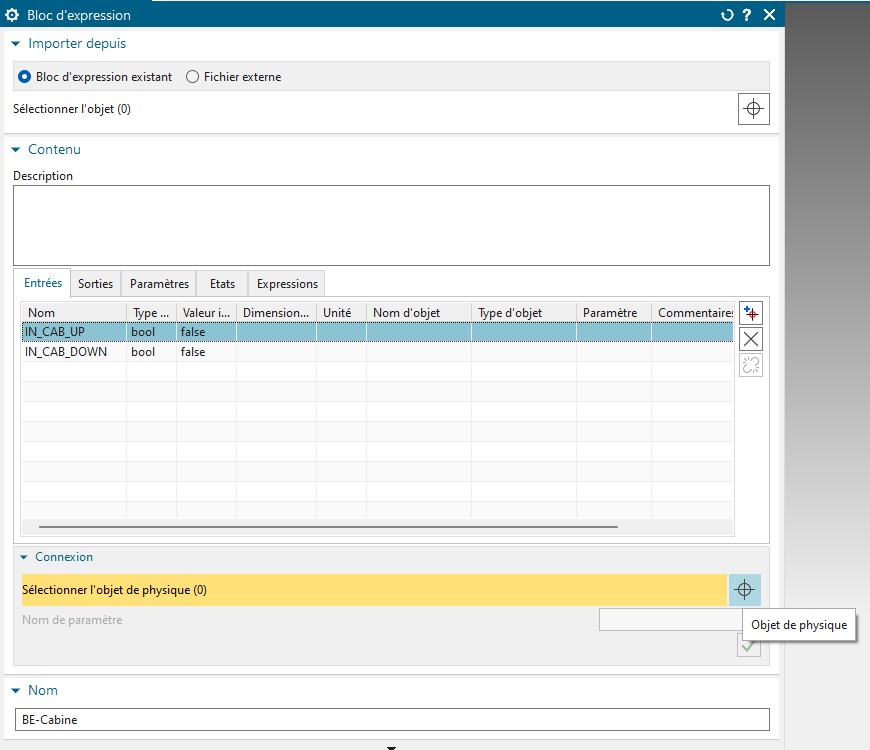Collapse the Contenu section
This screenshot has width=870, height=750.
point(16,149)
